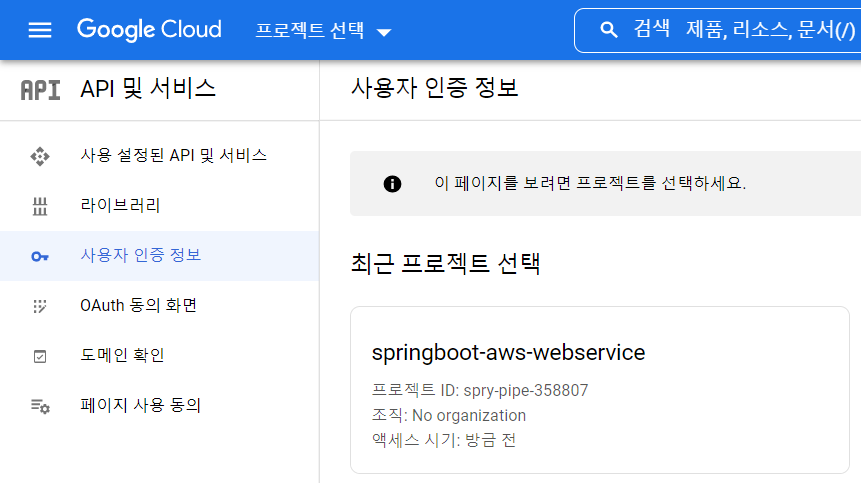Click project ID spry-pipe-358807 text
Viewport: 861px width, 483px height.
point(480,390)
